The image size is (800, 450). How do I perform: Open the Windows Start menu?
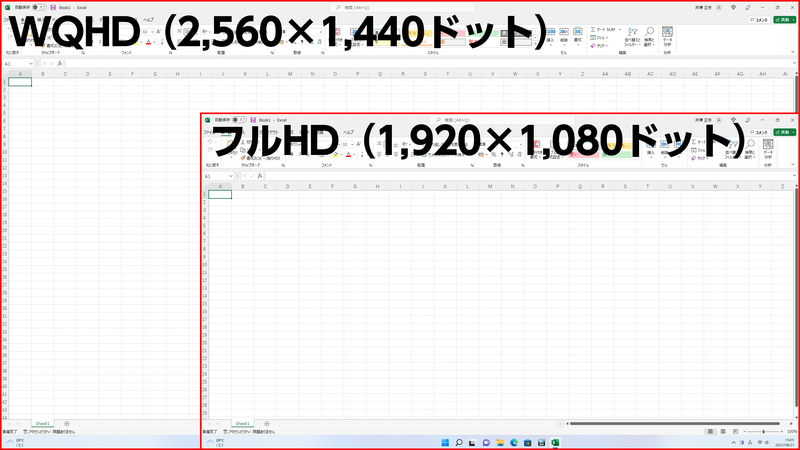click(445, 442)
